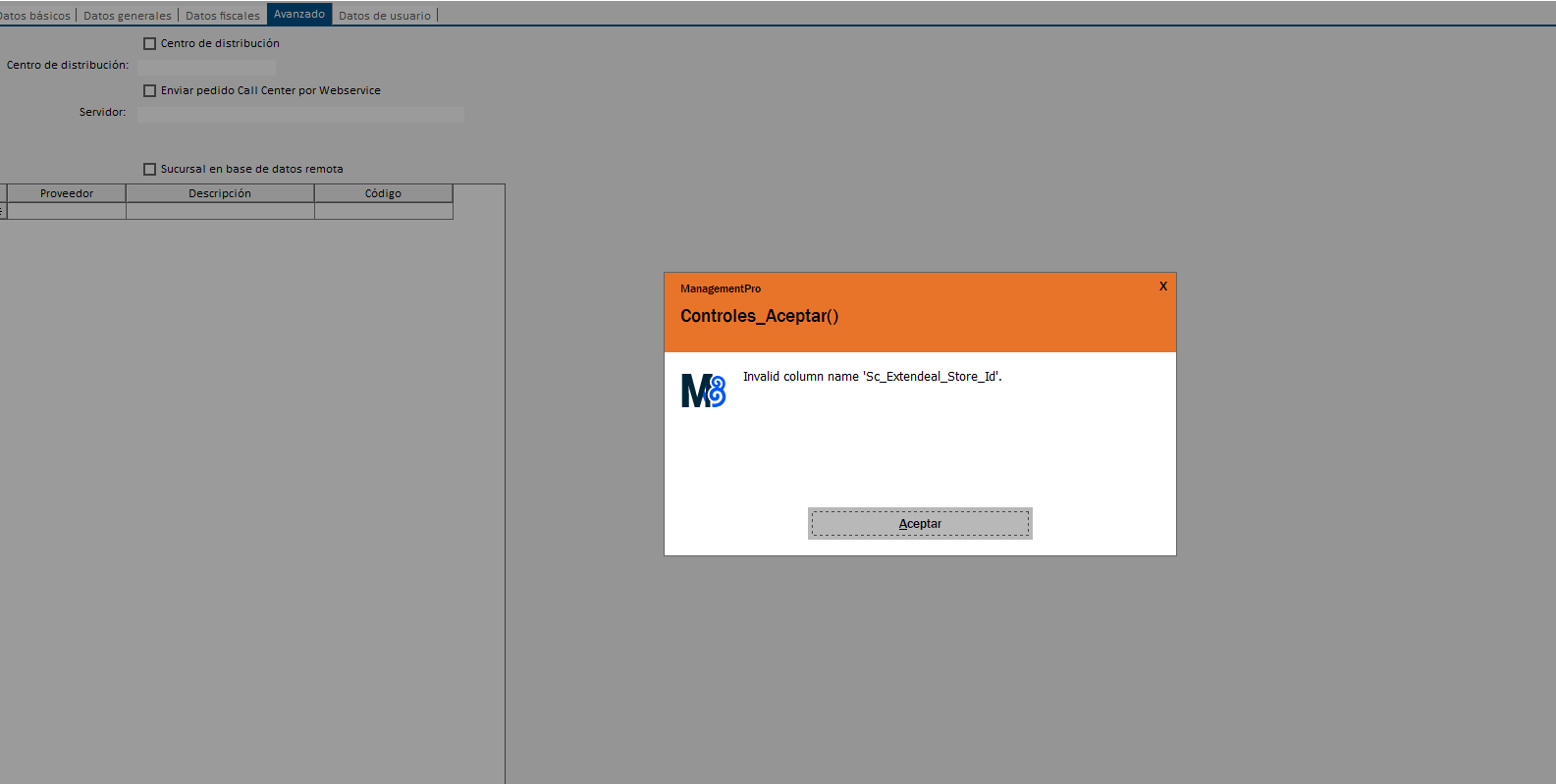Go to the Datos fiscales tab
The width and height of the screenshot is (1556, 784).
223,16
